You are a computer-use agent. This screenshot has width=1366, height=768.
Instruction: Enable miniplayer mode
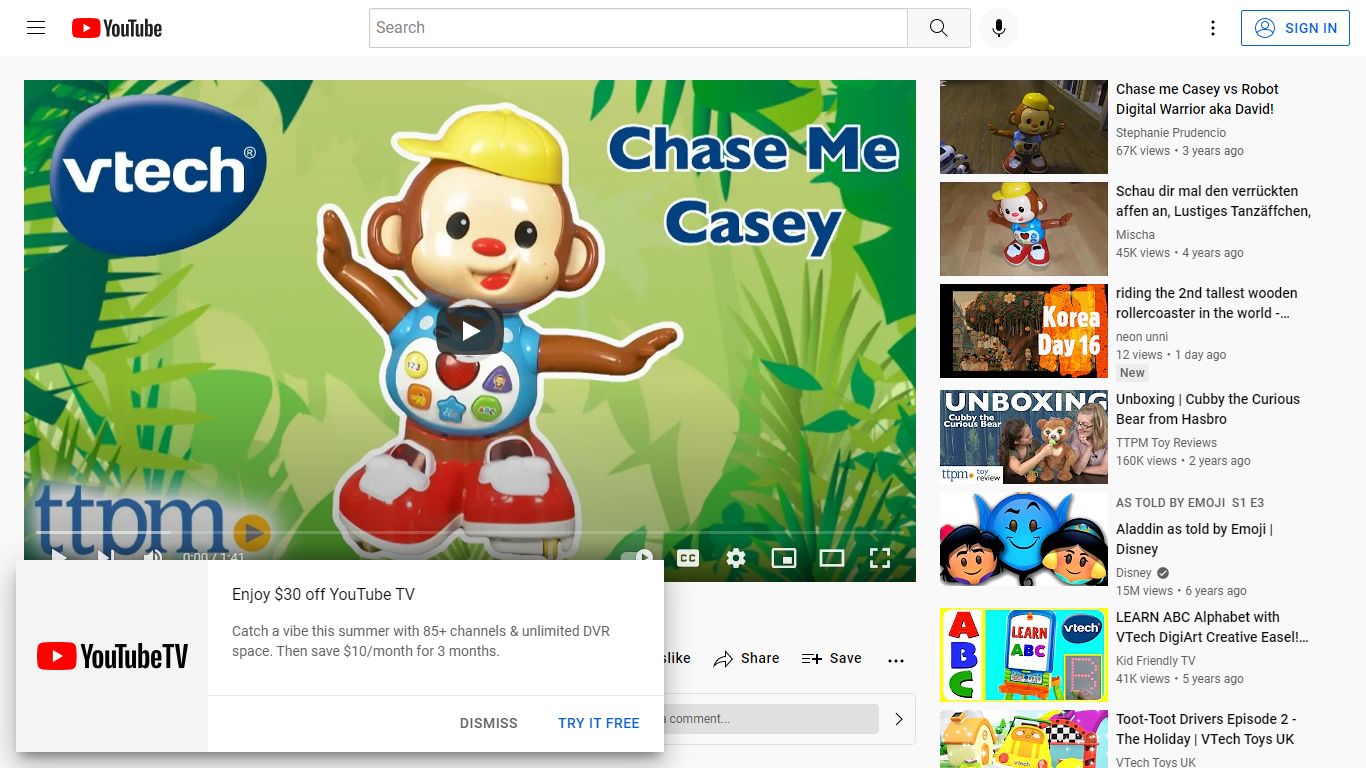(x=784, y=558)
